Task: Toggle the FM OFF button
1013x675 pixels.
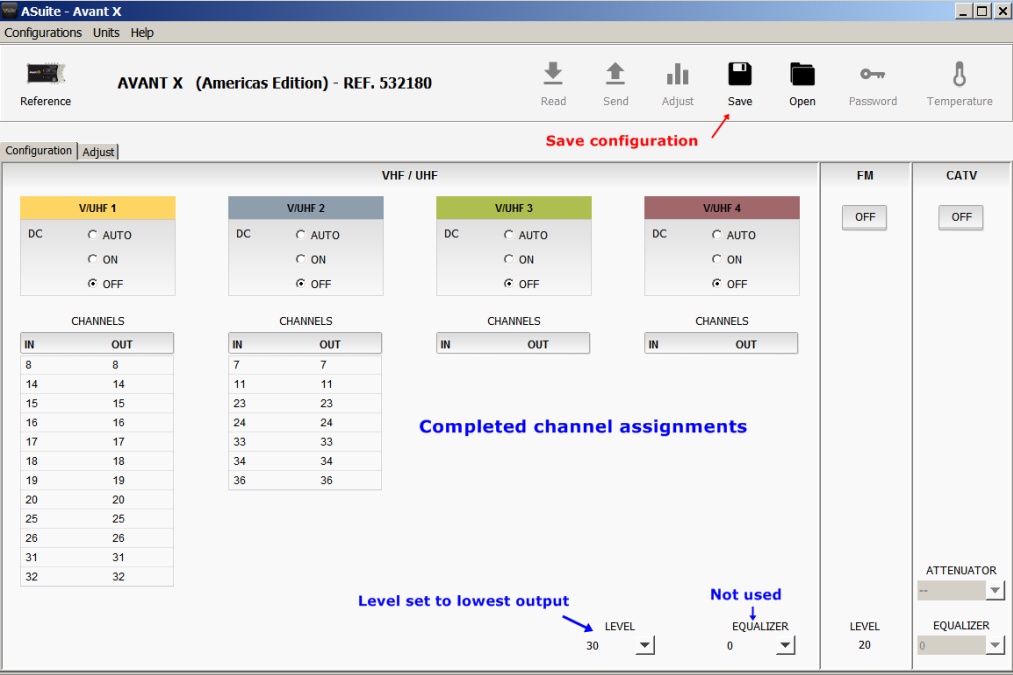Action: (x=864, y=217)
